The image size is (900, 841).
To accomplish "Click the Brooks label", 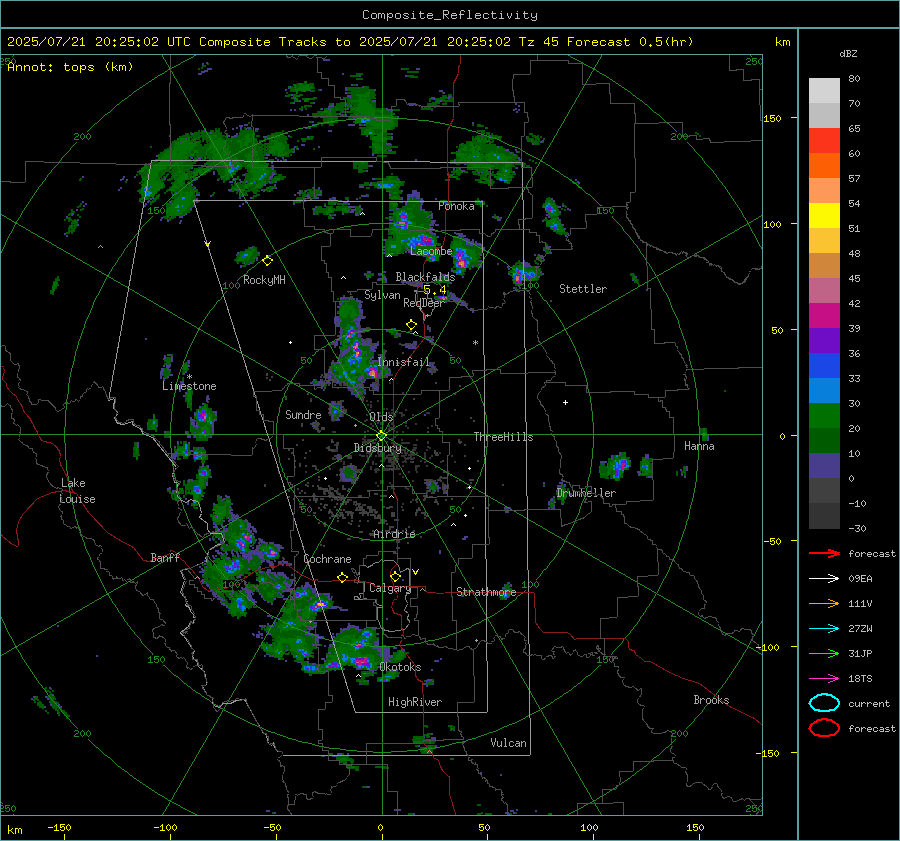I will tap(711, 700).
